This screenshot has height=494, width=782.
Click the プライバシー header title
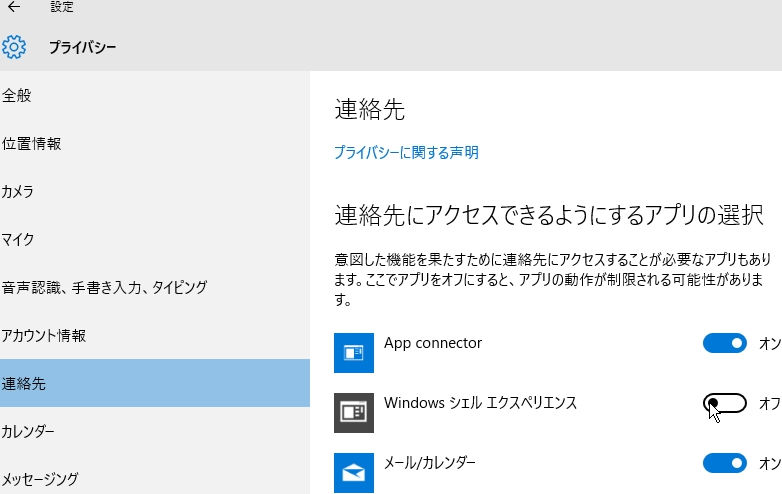tap(82, 47)
